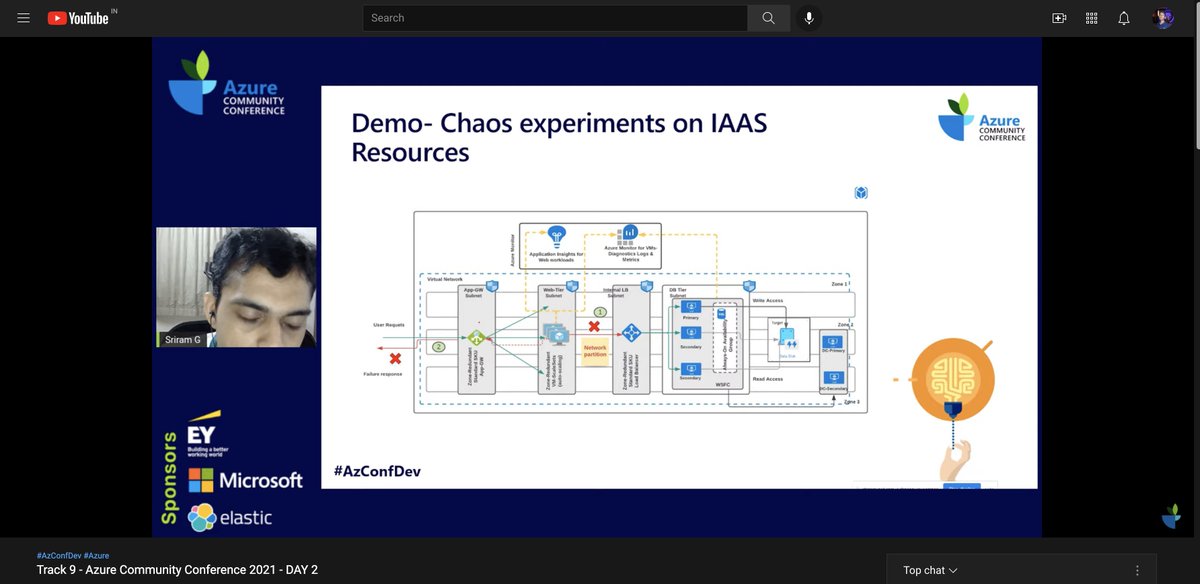Expand the Top chat dropdown
Screen dimensions: 1200x584
pyautogui.click(x=930, y=570)
